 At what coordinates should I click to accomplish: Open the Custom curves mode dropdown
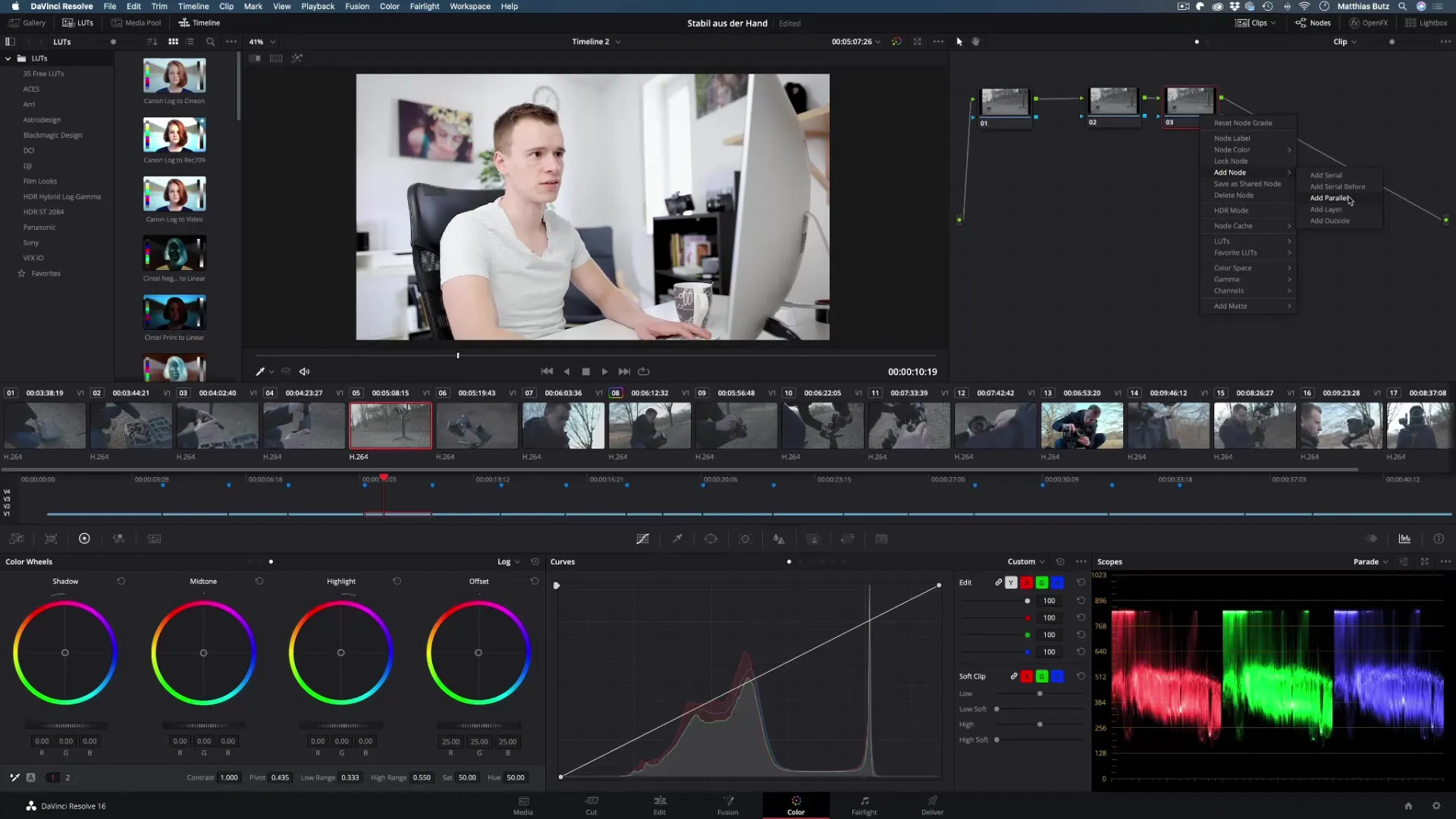pyautogui.click(x=1026, y=562)
